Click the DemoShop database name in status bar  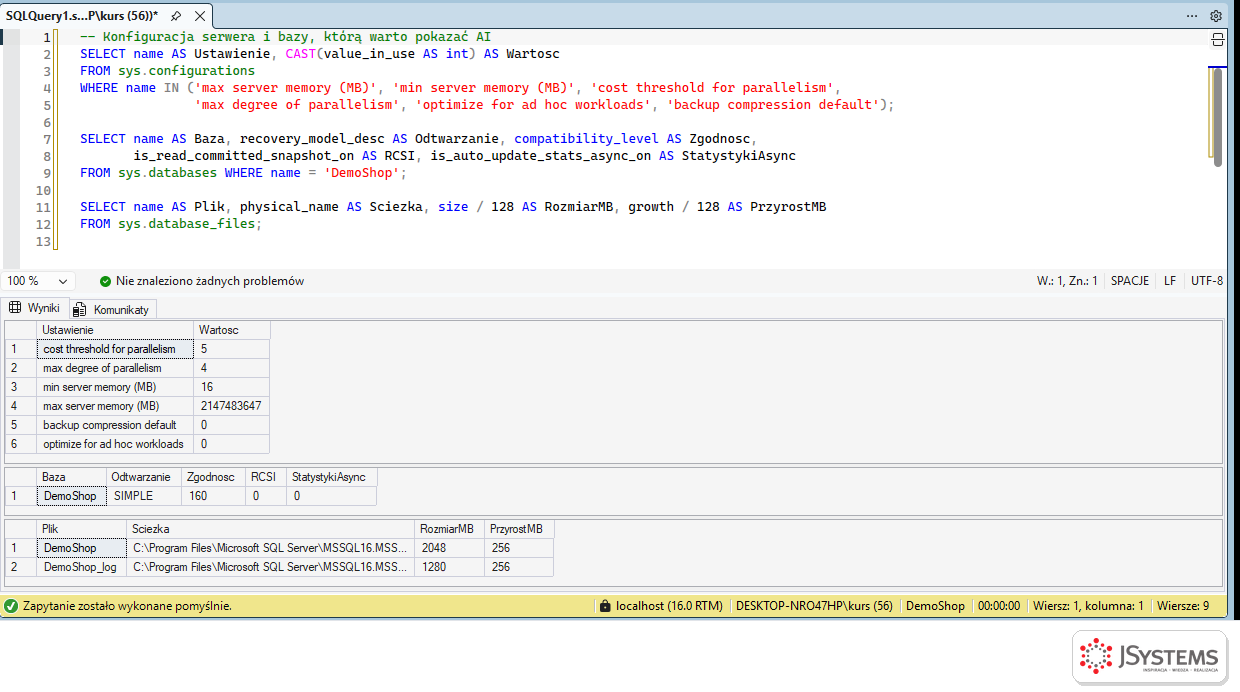pyautogui.click(x=935, y=606)
